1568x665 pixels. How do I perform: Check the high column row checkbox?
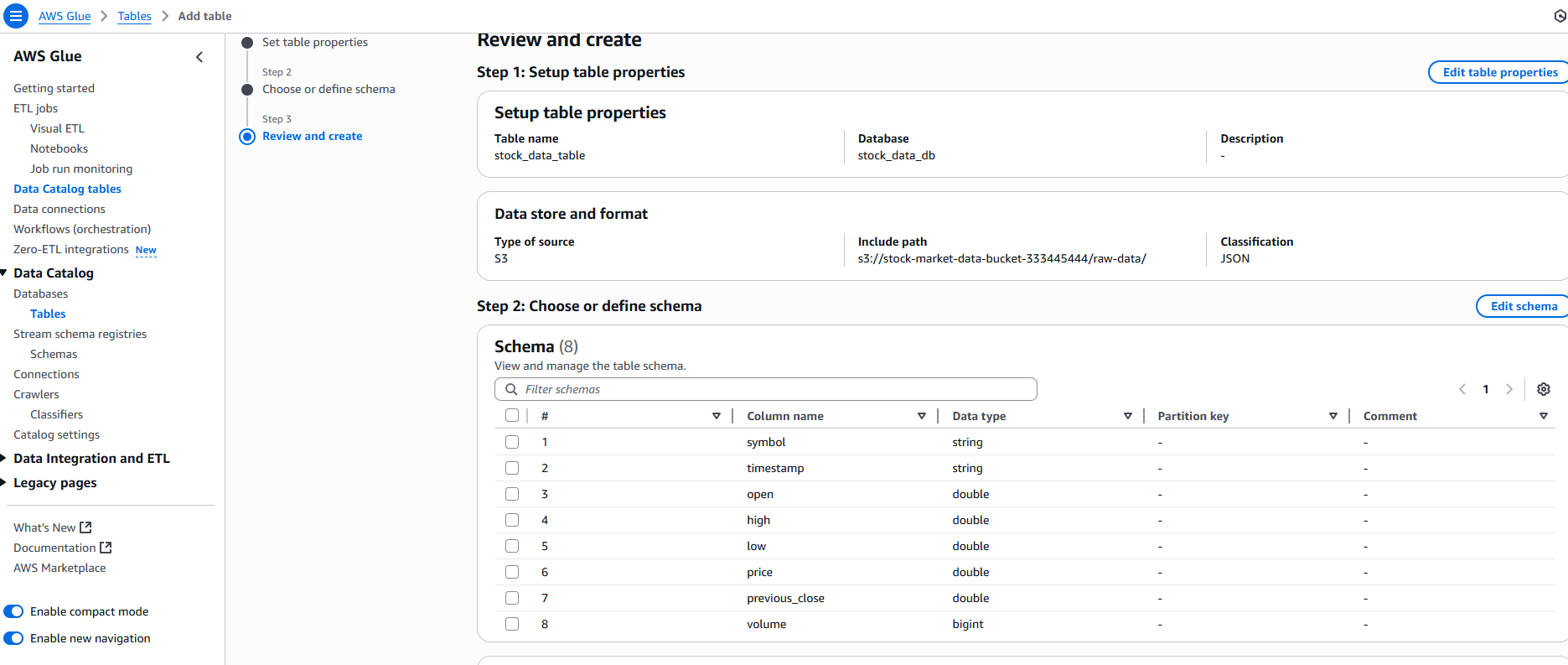pyautogui.click(x=512, y=520)
